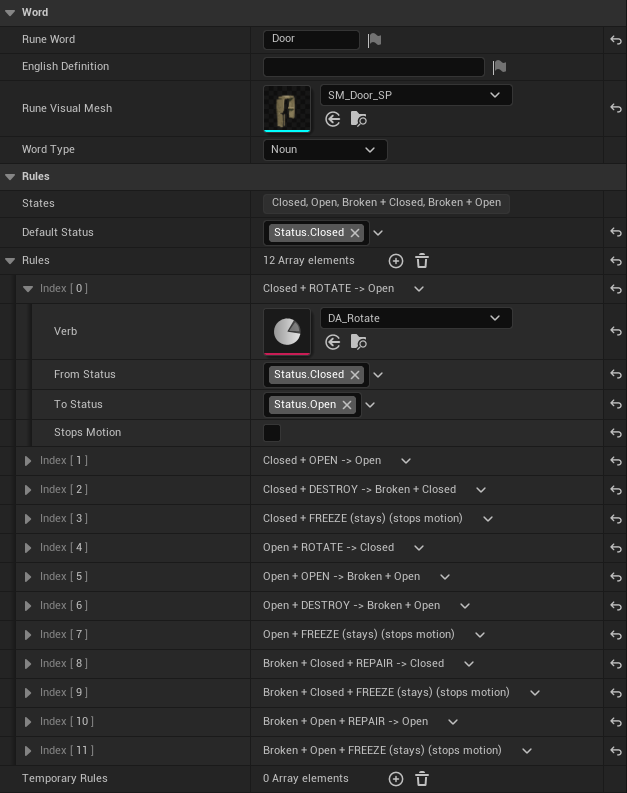The height and width of the screenshot is (793, 627).
Task: Open Default Status tag picker chevron
Action: click(378, 233)
